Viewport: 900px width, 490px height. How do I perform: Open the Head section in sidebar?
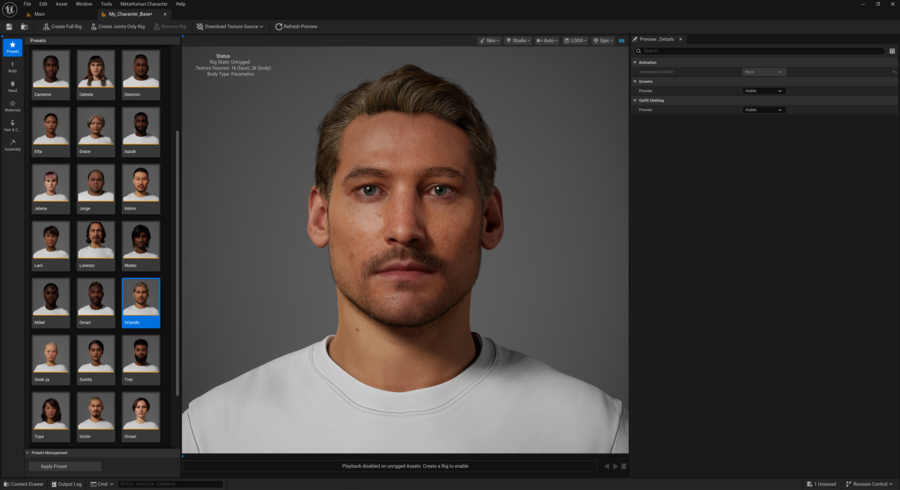pos(12,86)
